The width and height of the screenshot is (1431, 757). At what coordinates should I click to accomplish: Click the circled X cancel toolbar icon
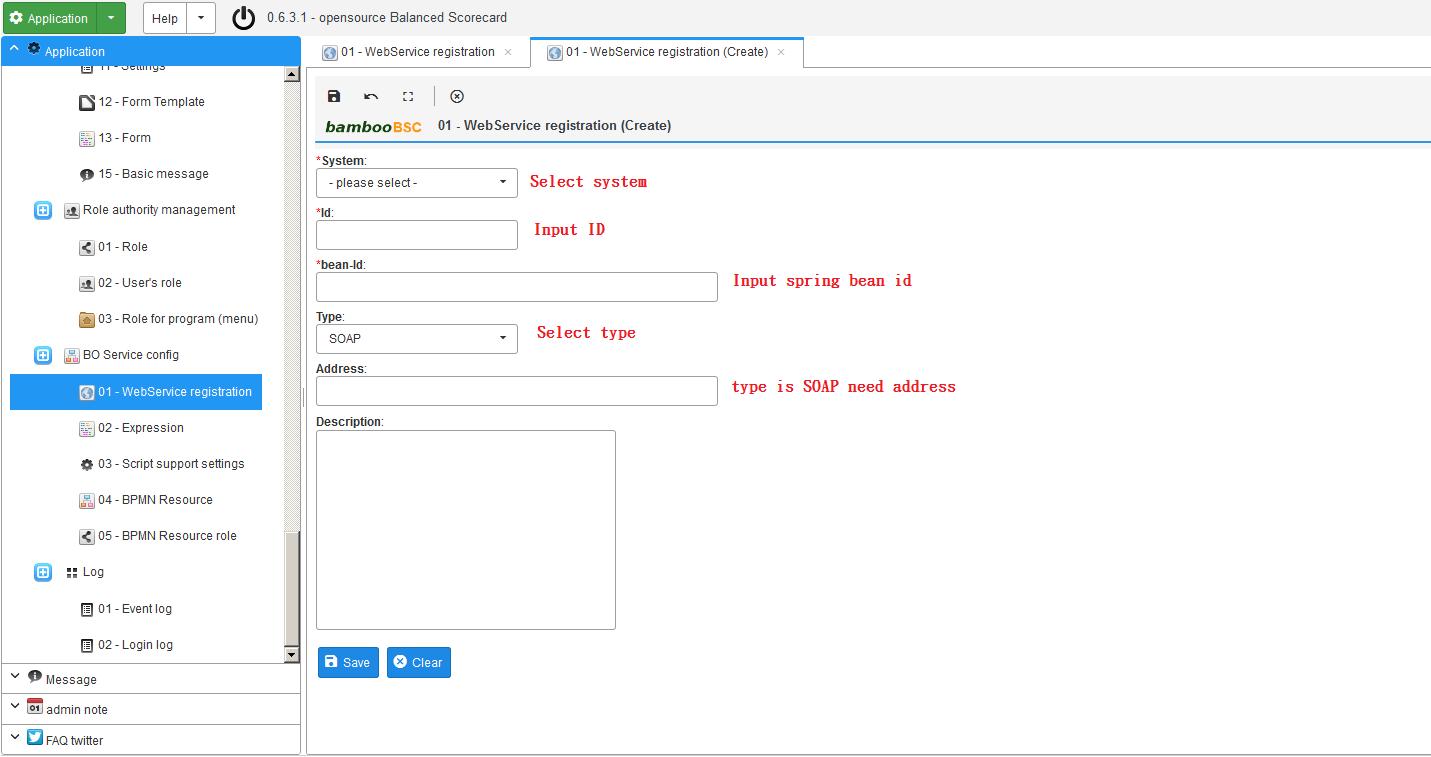click(457, 96)
